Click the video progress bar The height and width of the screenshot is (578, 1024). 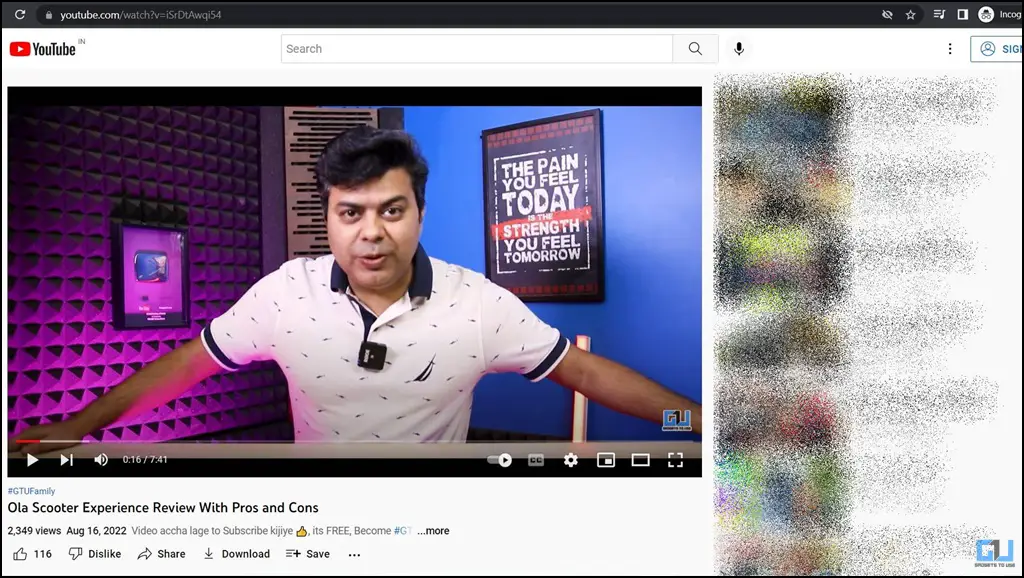click(x=355, y=442)
